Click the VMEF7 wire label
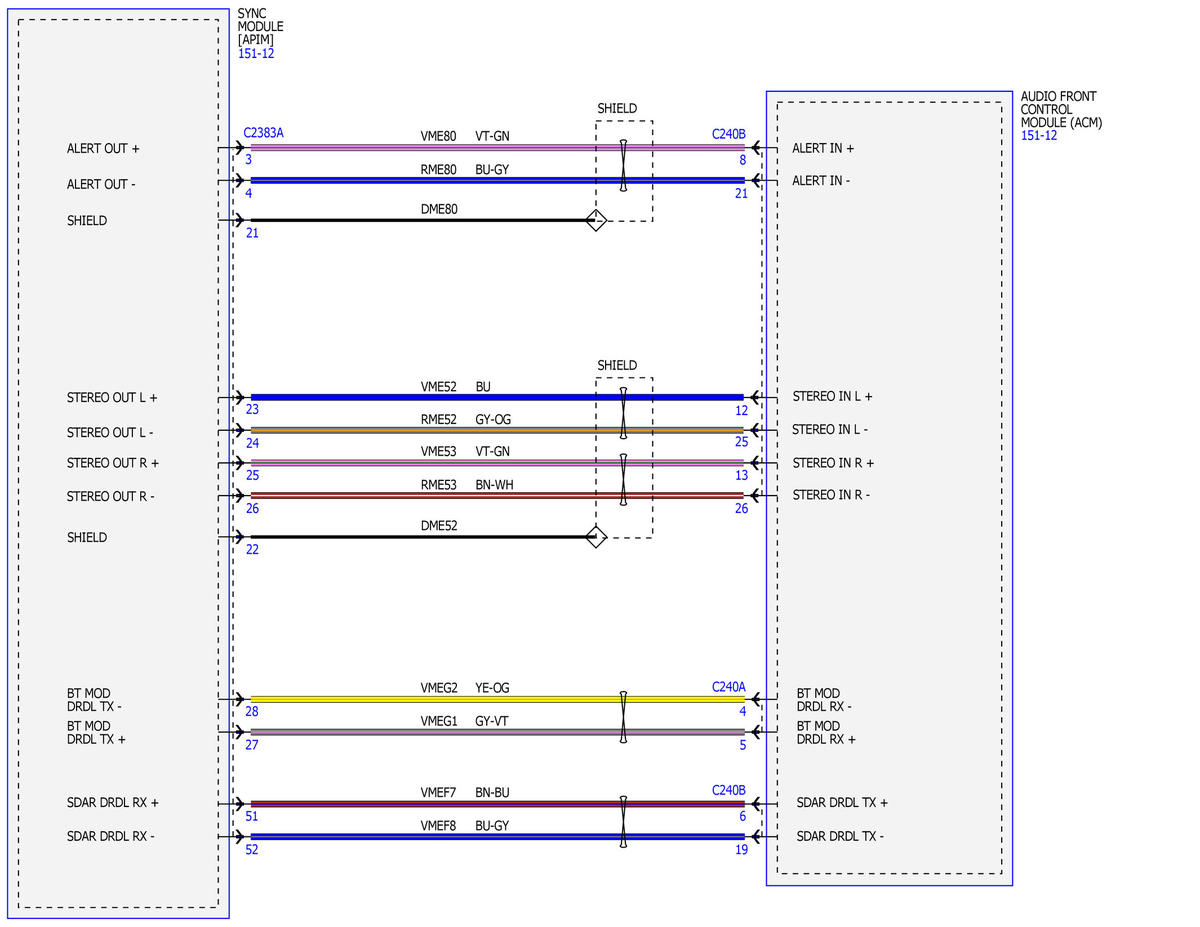Screen dimensions: 1200x927 (438, 793)
